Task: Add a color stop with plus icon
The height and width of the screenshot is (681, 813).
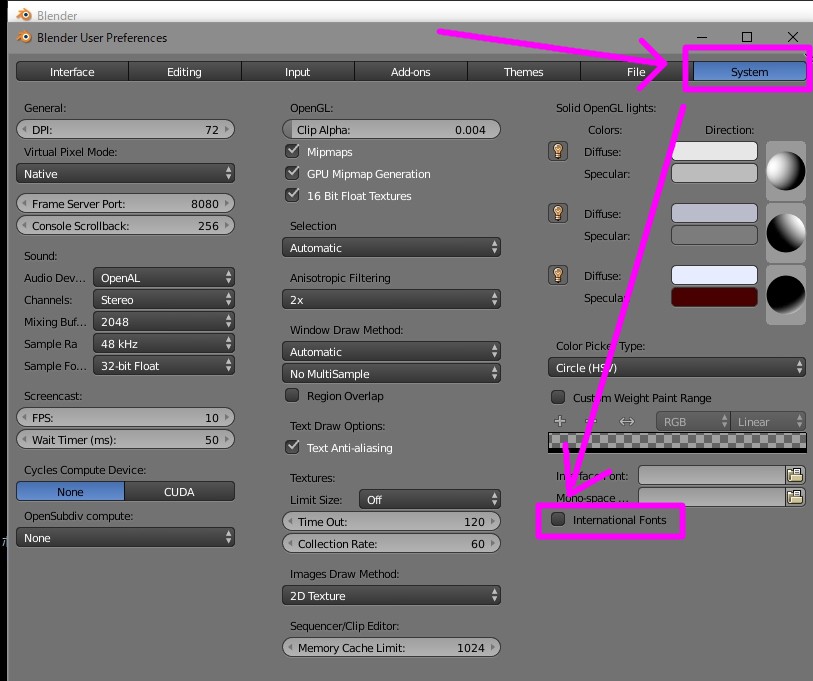Action: click(x=560, y=421)
